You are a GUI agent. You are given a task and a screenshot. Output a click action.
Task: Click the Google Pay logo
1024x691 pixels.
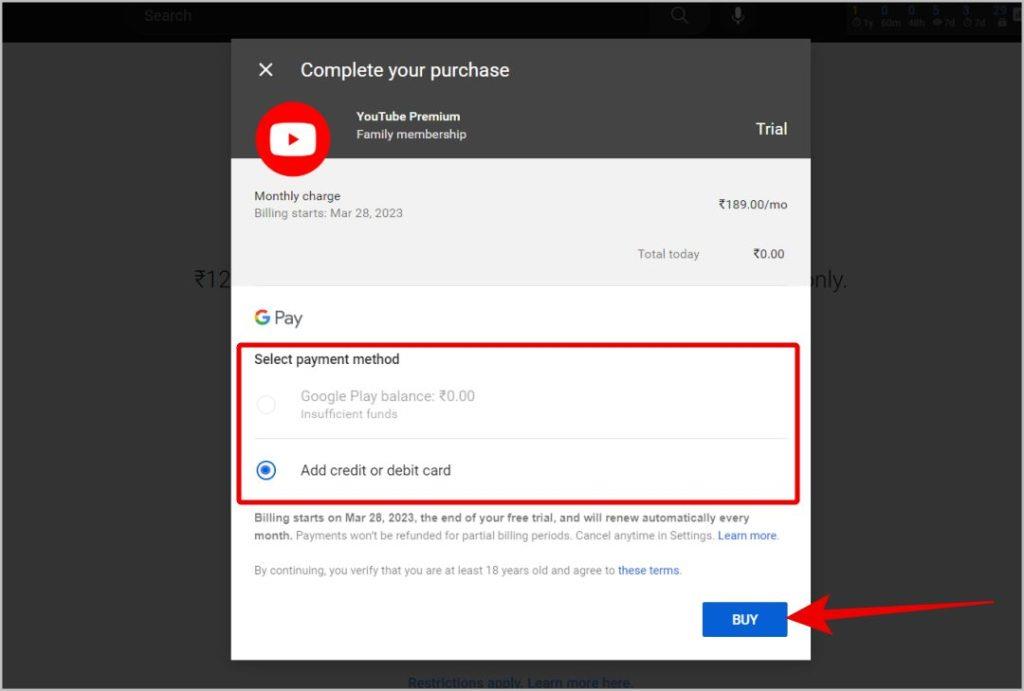coord(278,318)
